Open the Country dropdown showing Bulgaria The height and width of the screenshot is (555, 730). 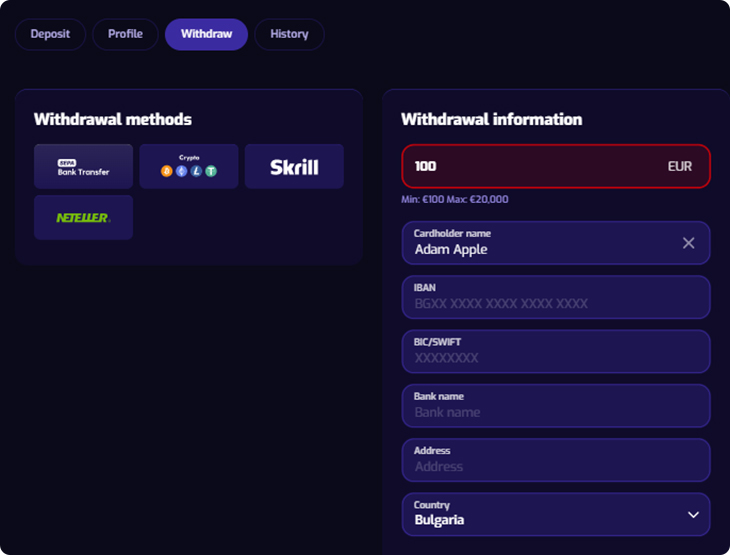click(556, 514)
